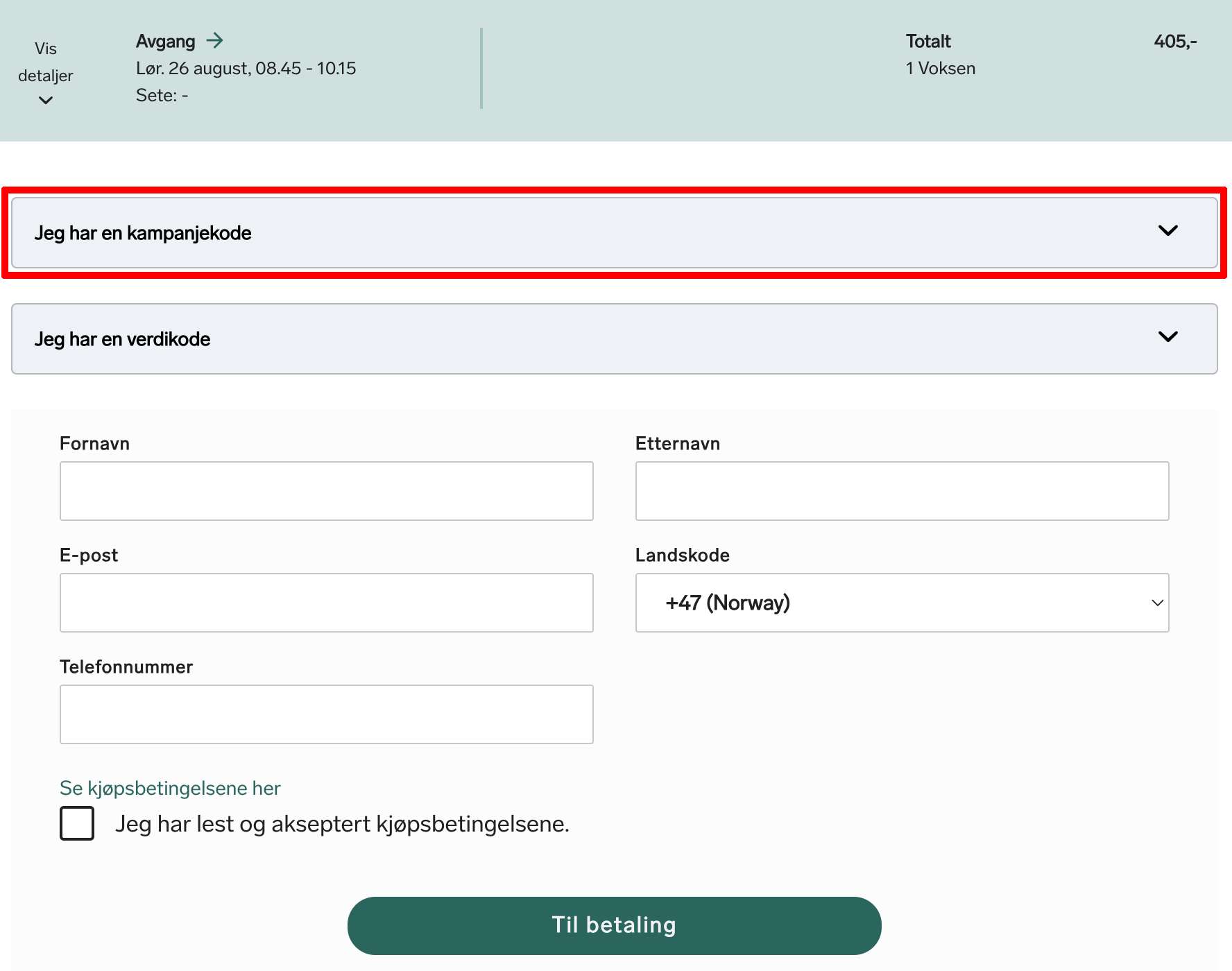Expand 'Jeg har en verdikode' section
Screen dimensions: 1232x971
(123, 339)
